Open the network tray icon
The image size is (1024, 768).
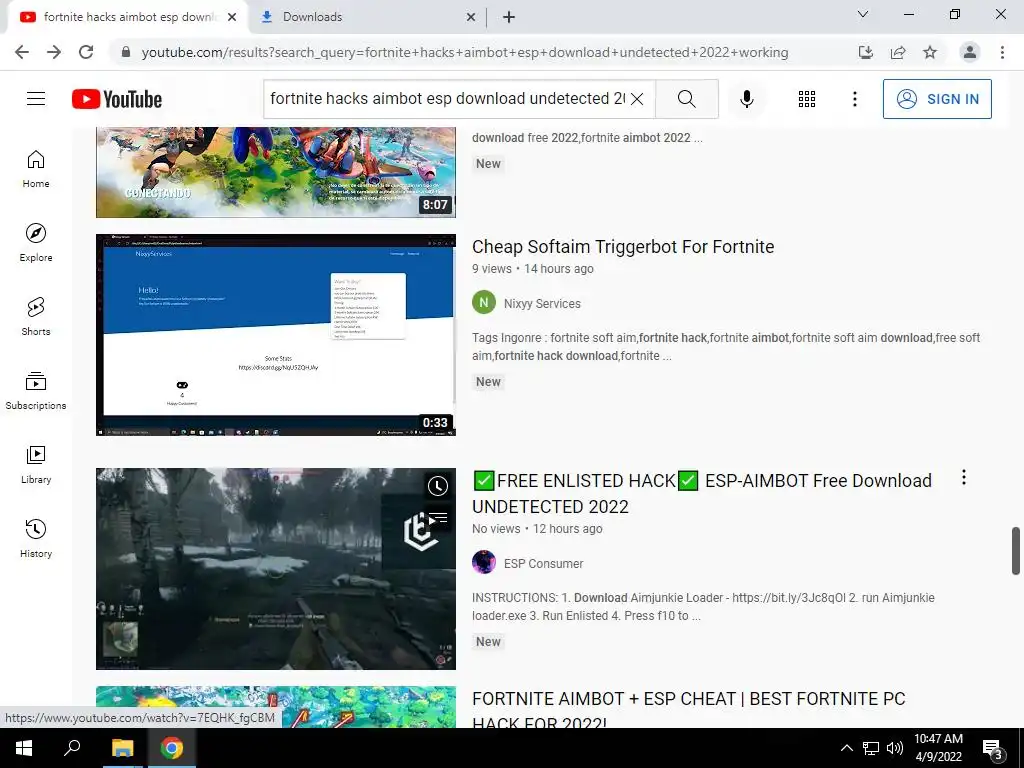pyautogui.click(x=871, y=748)
